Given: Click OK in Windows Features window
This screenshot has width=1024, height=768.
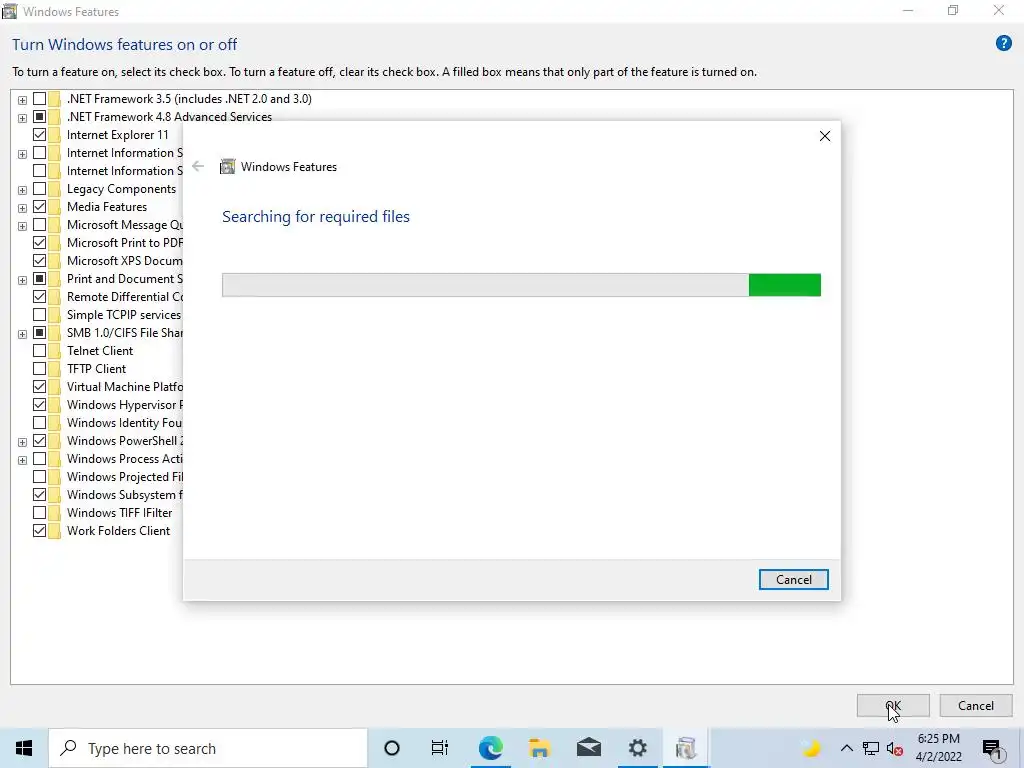Looking at the screenshot, I should (893, 705).
